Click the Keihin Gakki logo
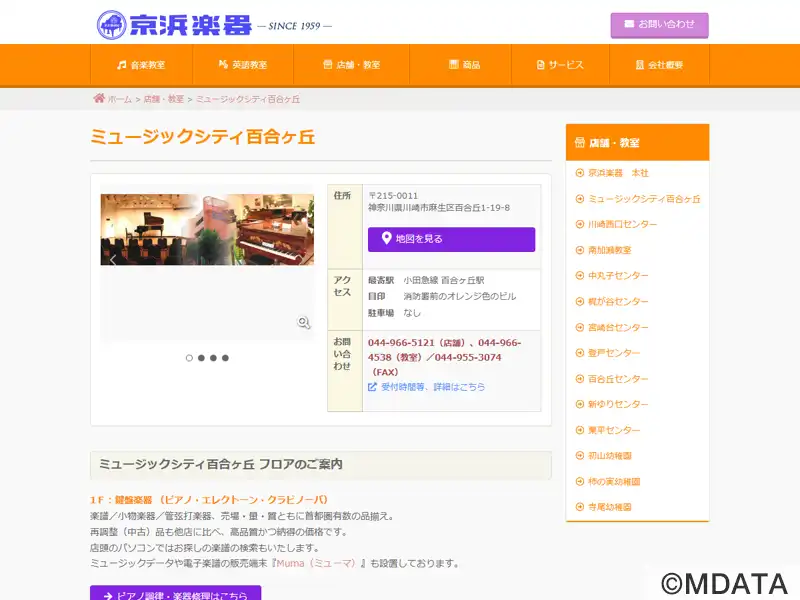Image resolution: width=800 pixels, height=600 pixels. tap(174, 24)
